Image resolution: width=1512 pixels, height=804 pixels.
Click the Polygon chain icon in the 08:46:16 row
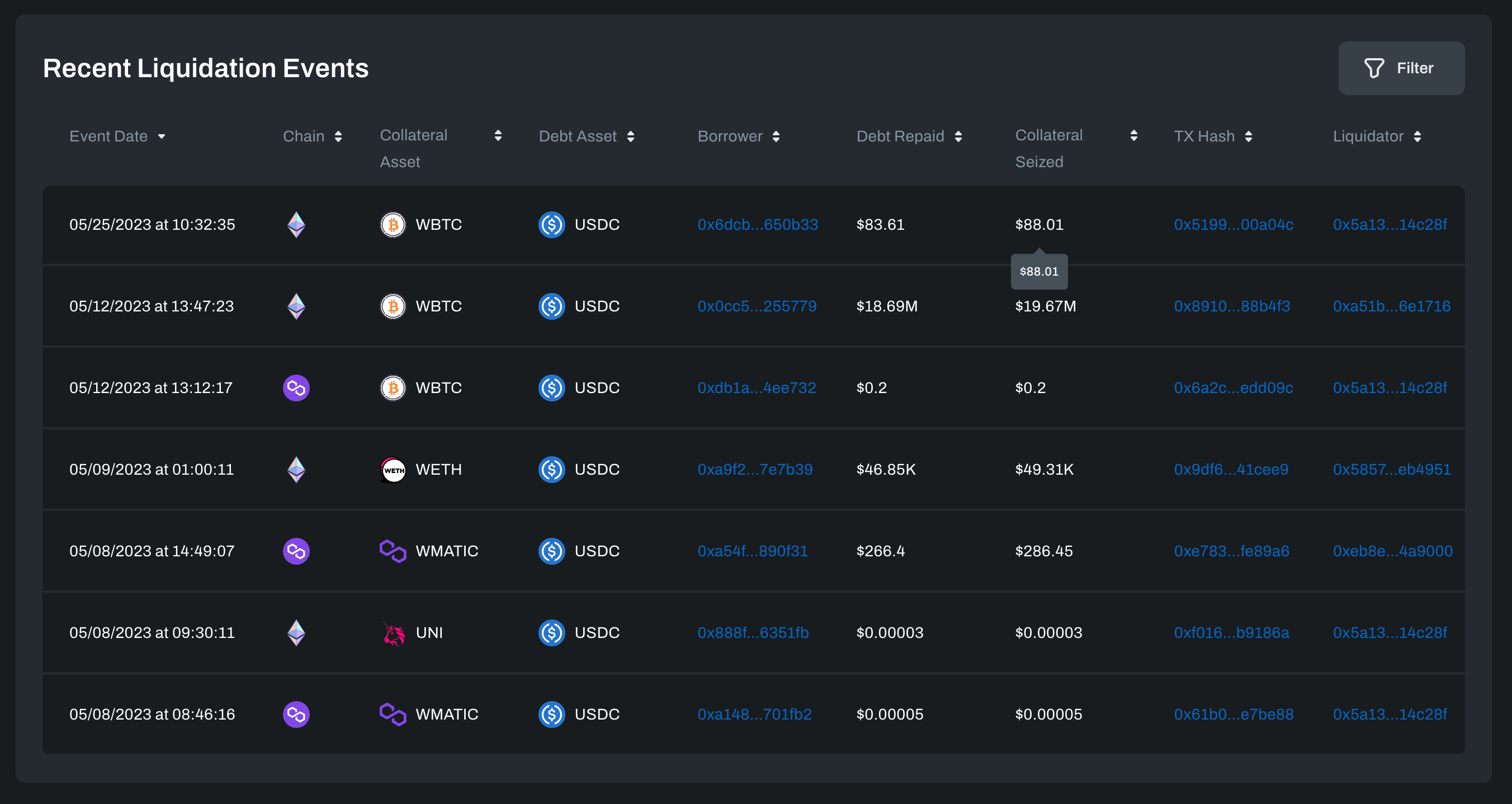296,714
